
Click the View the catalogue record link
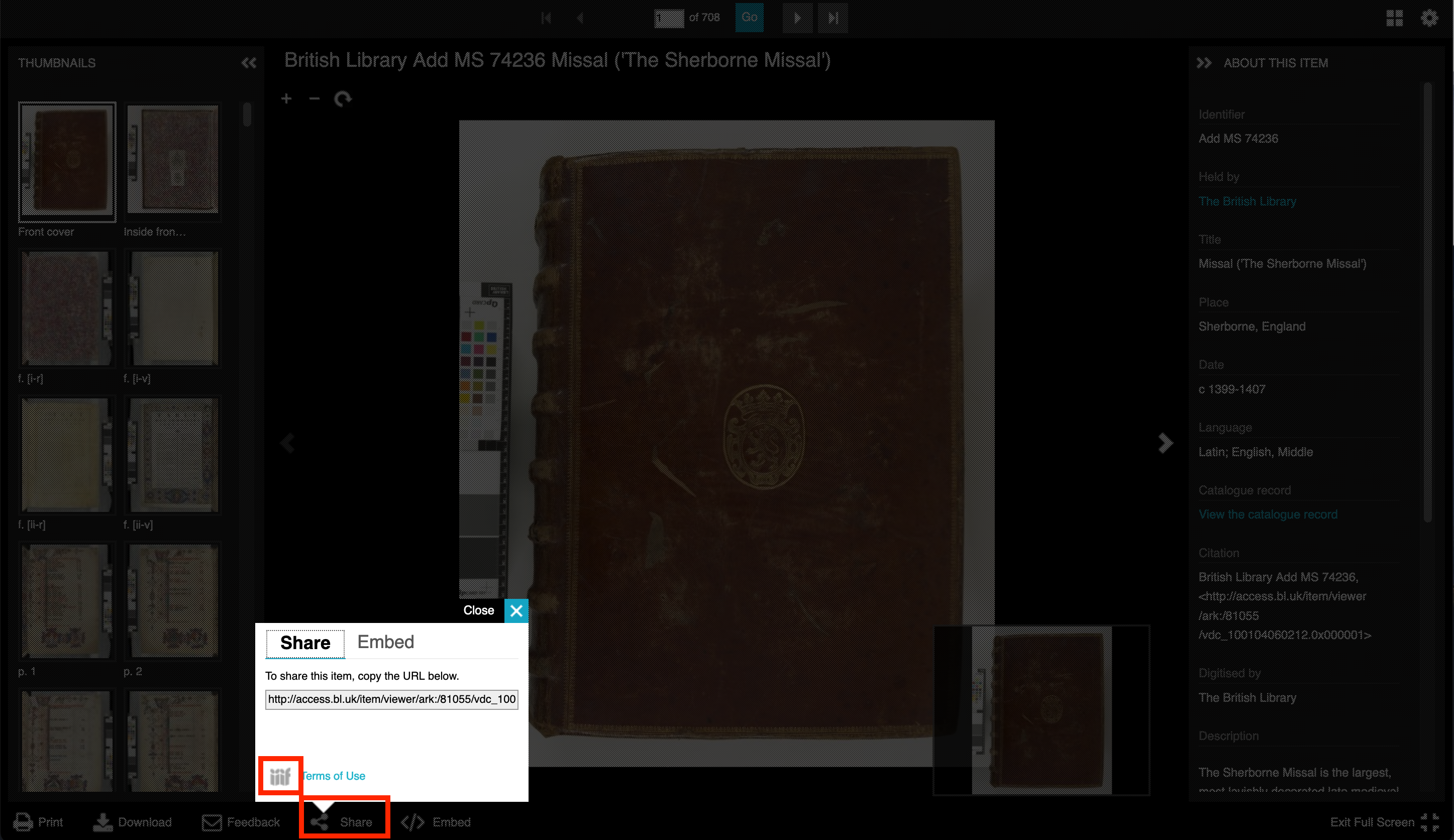1268,514
